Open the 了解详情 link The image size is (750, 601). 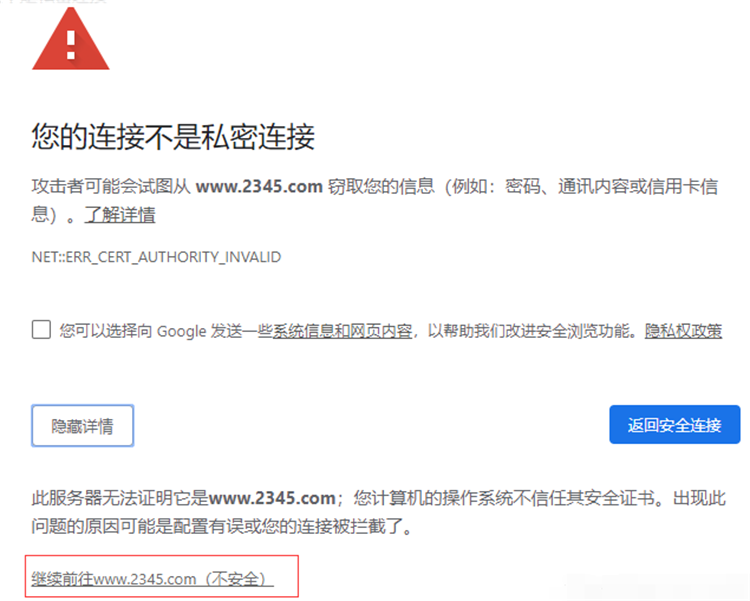point(120,214)
